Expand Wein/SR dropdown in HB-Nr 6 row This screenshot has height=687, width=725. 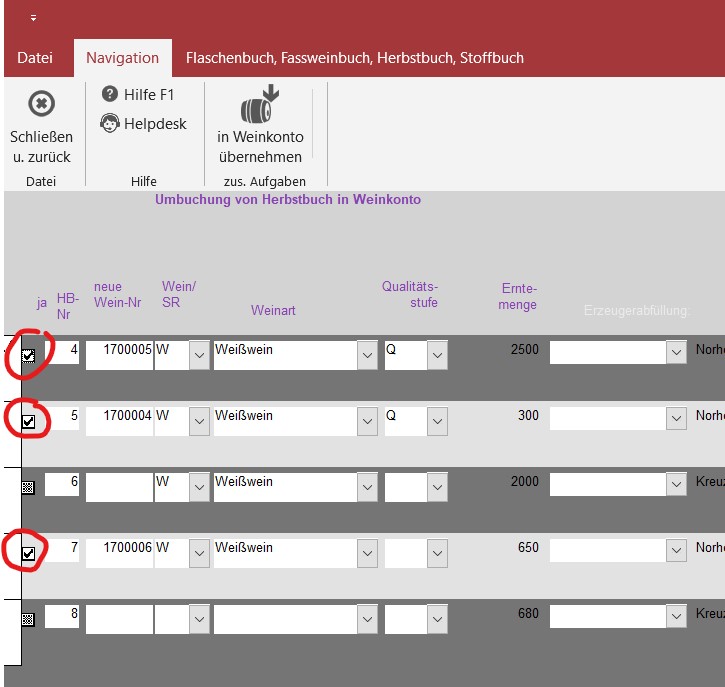199,487
